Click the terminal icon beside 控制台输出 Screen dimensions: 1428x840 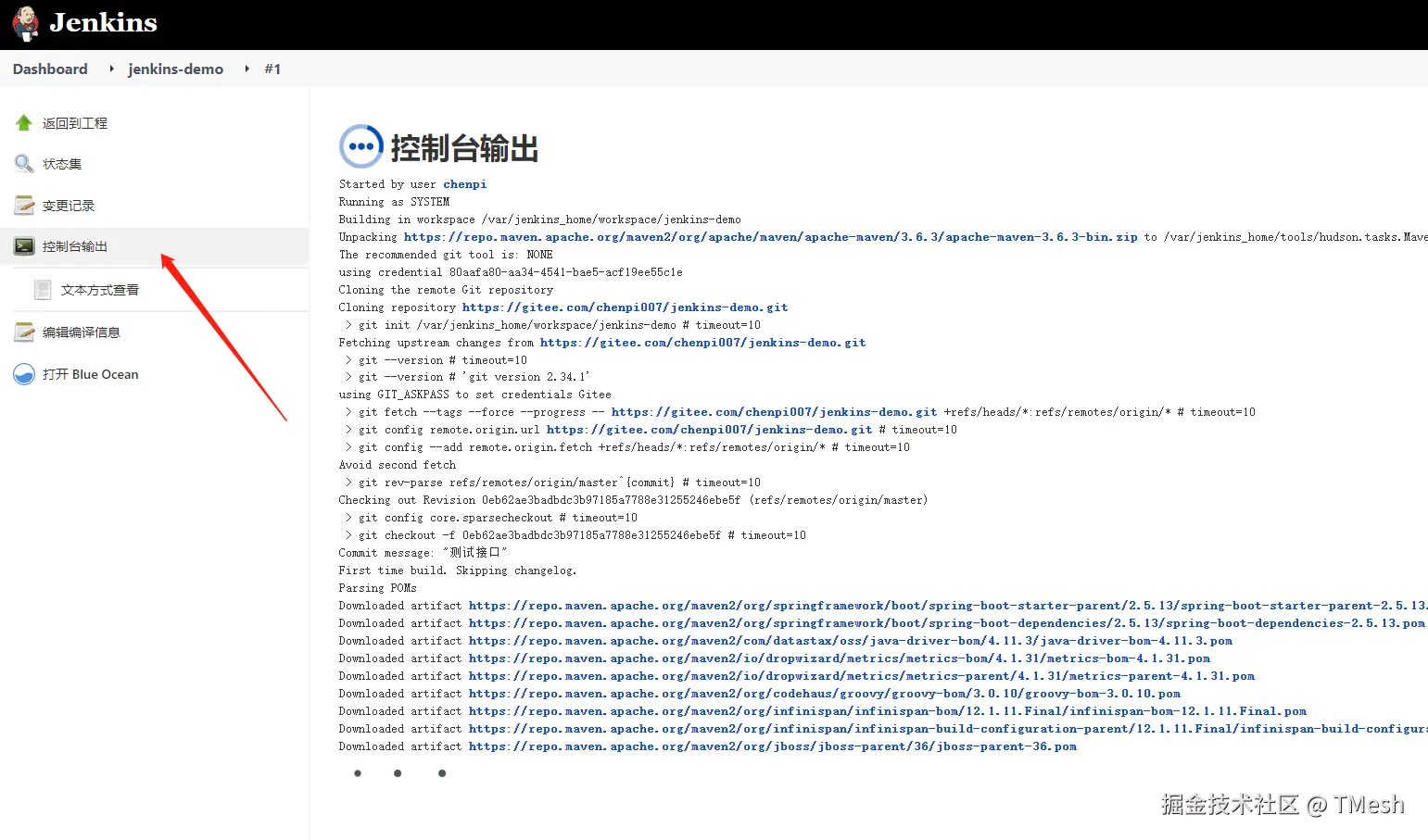pos(24,245)
